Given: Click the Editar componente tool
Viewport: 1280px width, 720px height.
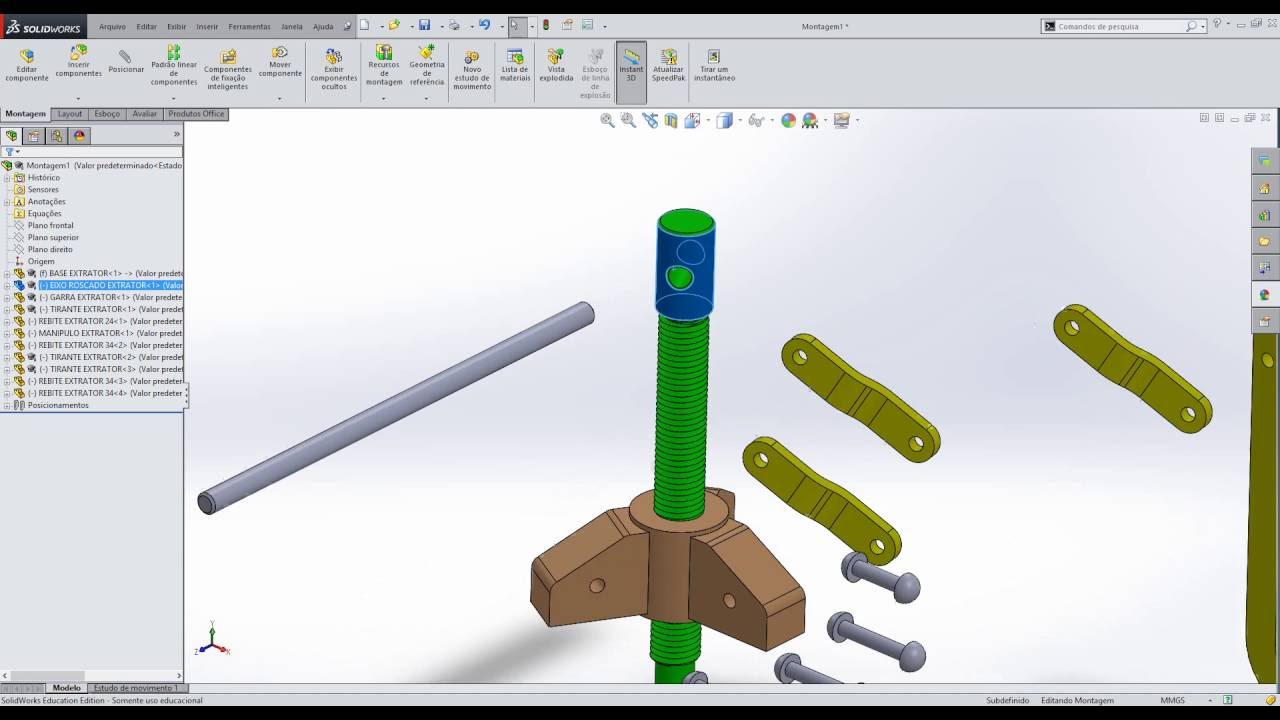Looking at the screenshot, I should [27, 65].
